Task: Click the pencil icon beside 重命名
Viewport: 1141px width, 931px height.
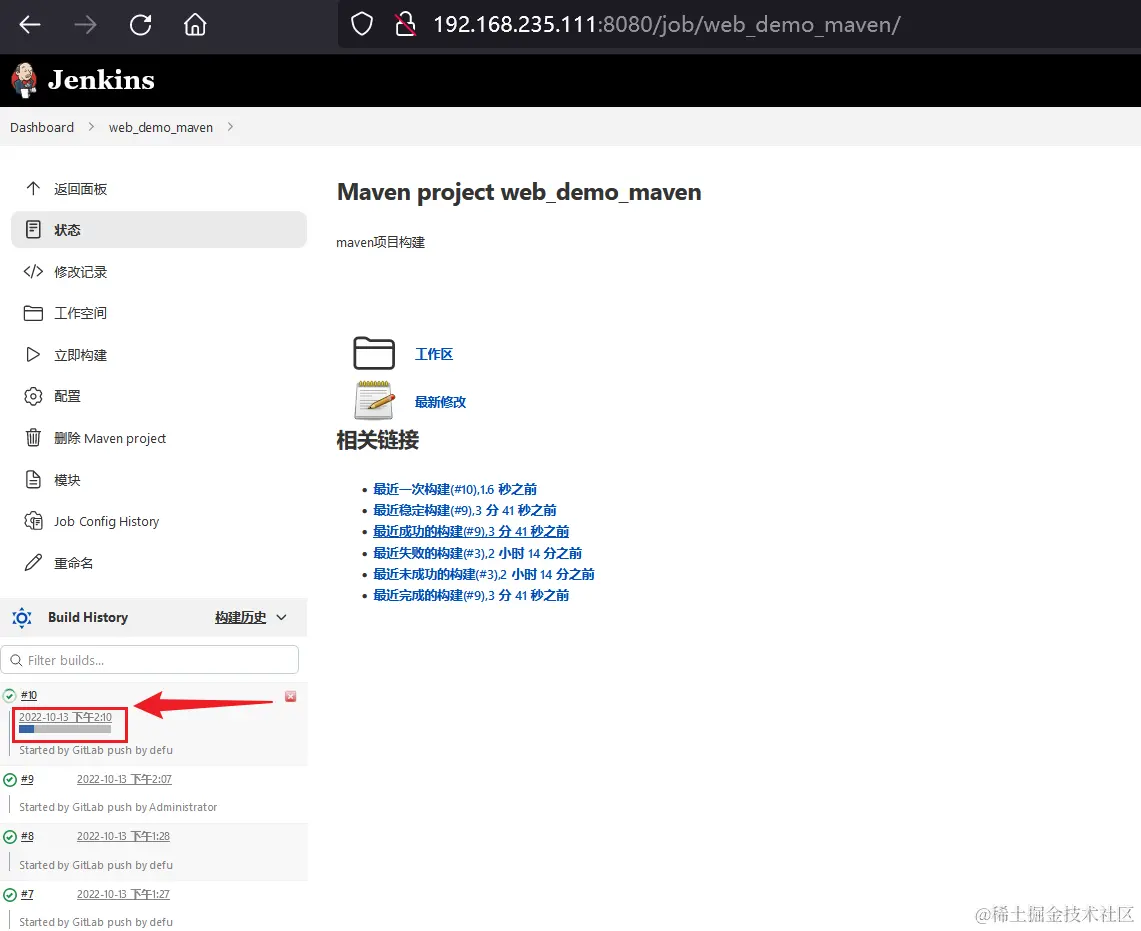Action: [33, 562]
